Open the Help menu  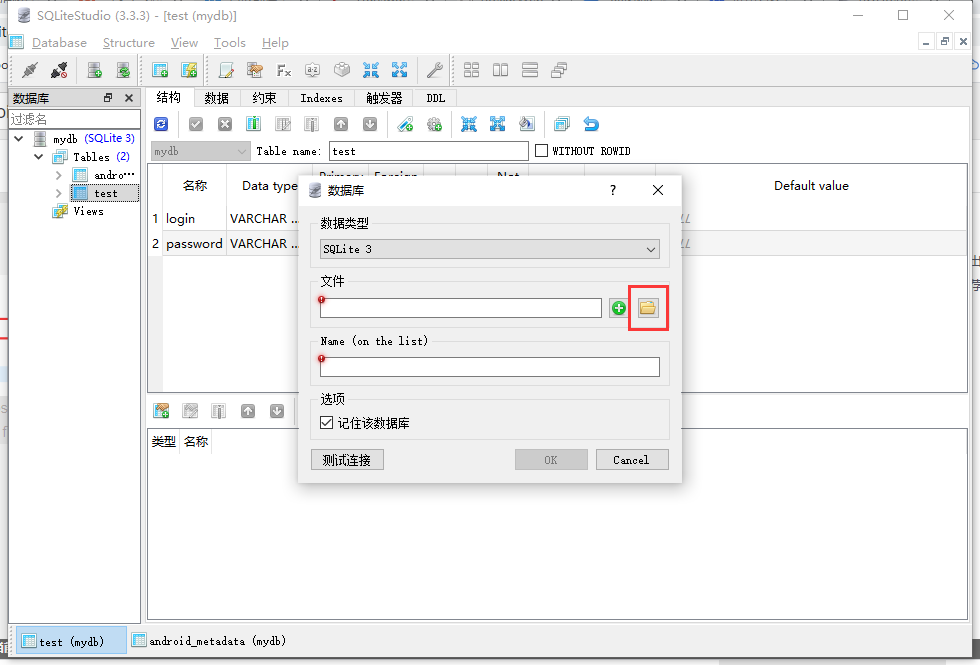[275, 42]
